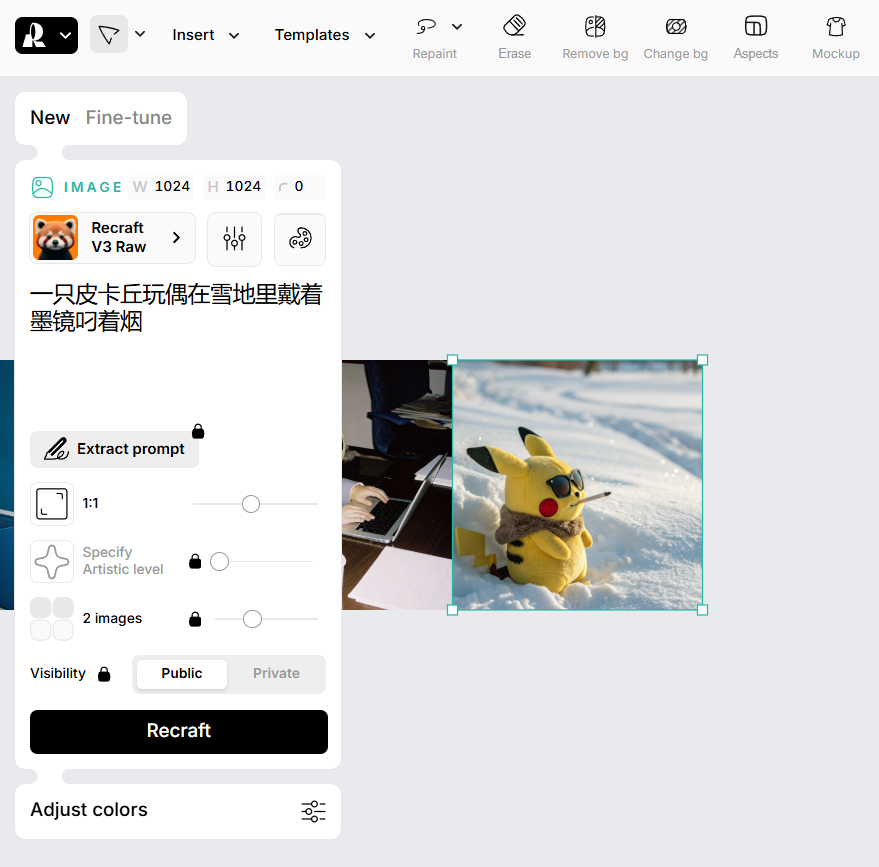
Task: Click the Artistic level star icon
Action: tap(52, 562)
